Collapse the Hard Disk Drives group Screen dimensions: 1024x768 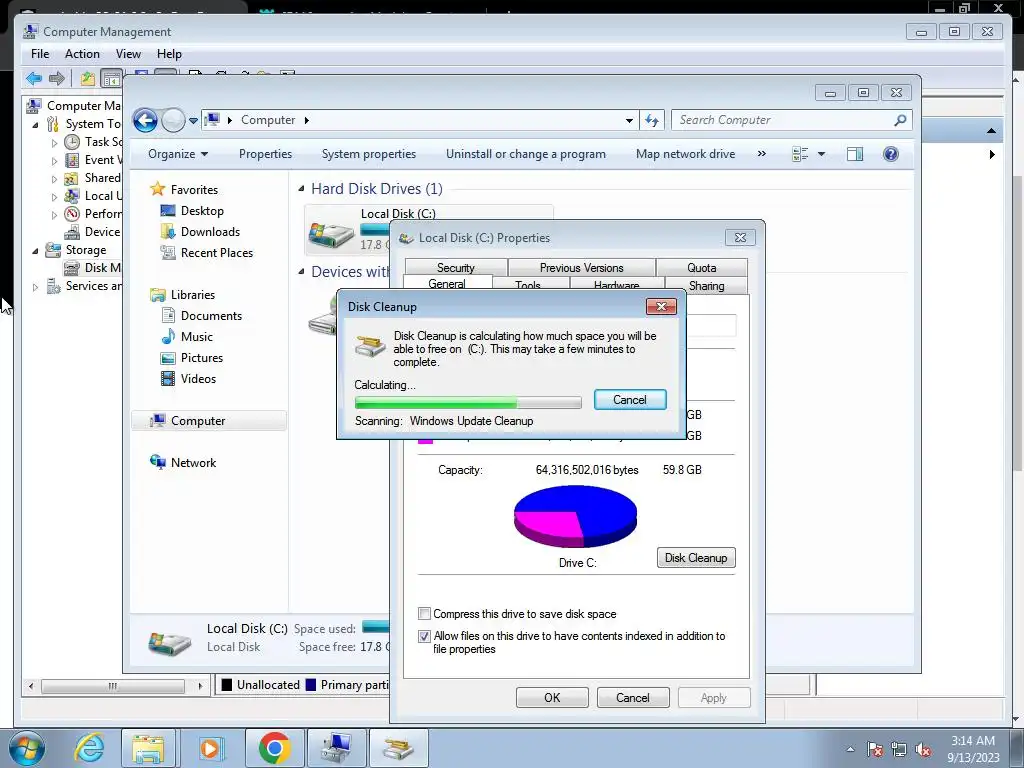(x=301, y=189)
